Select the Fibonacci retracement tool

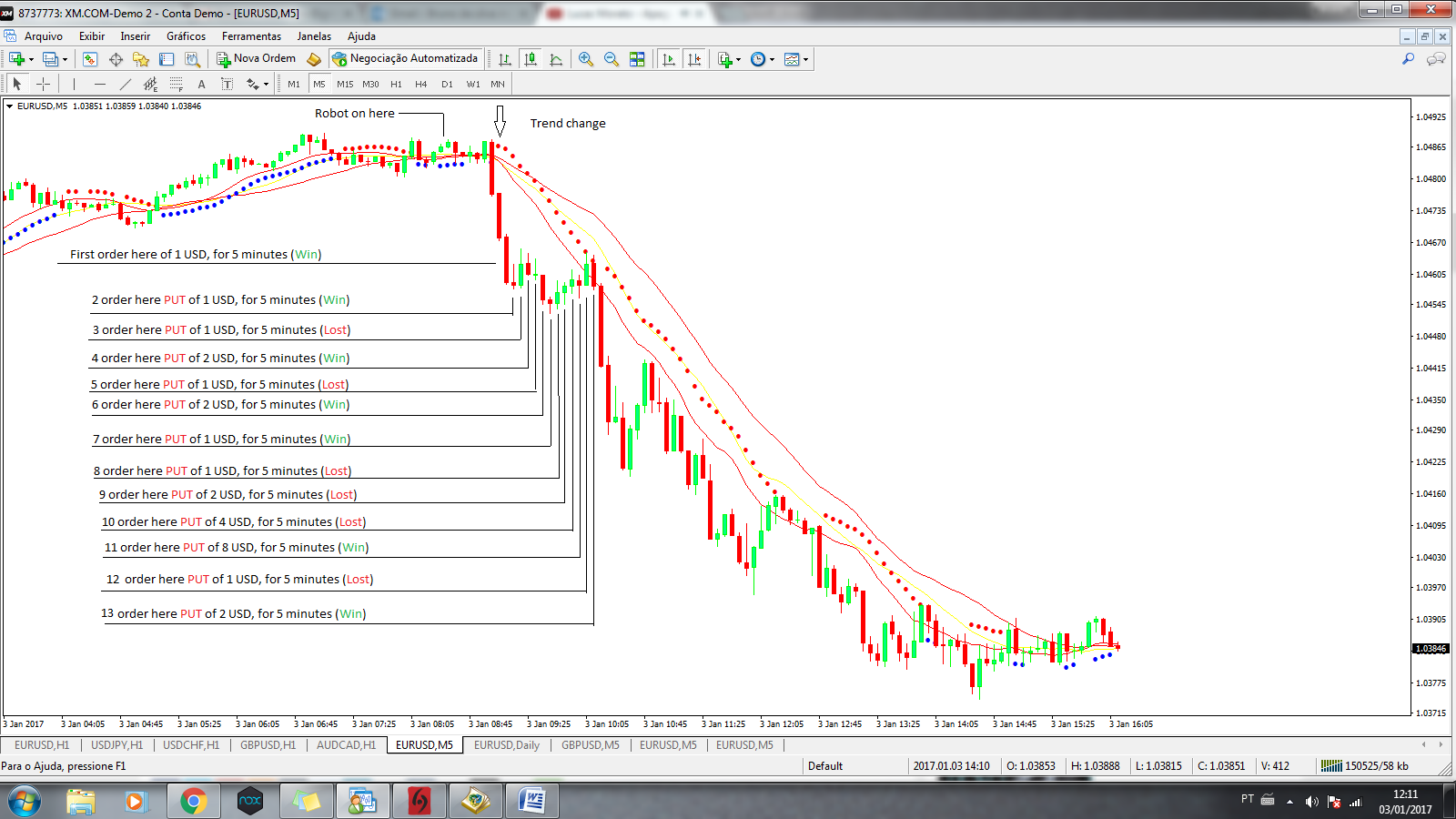tap(177, 84)
